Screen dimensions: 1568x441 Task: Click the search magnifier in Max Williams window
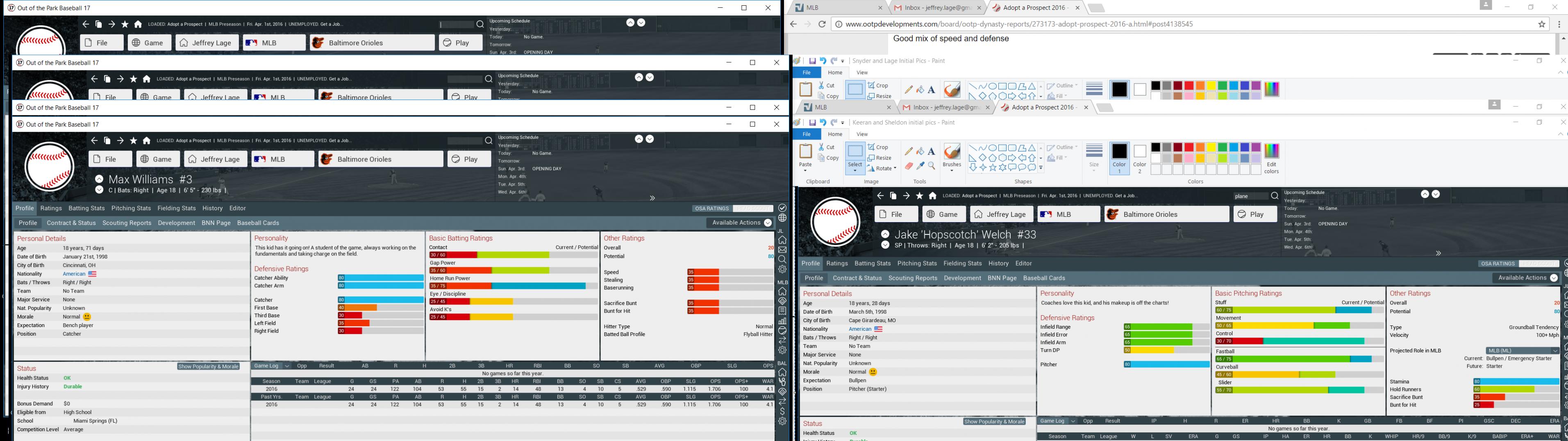pos(488,141)
